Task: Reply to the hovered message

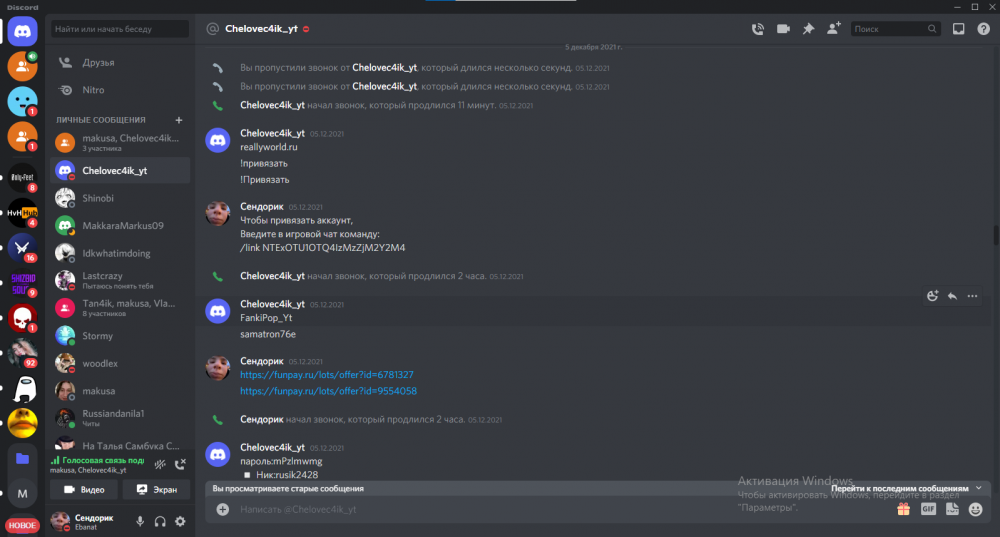Action: point(952,296)
